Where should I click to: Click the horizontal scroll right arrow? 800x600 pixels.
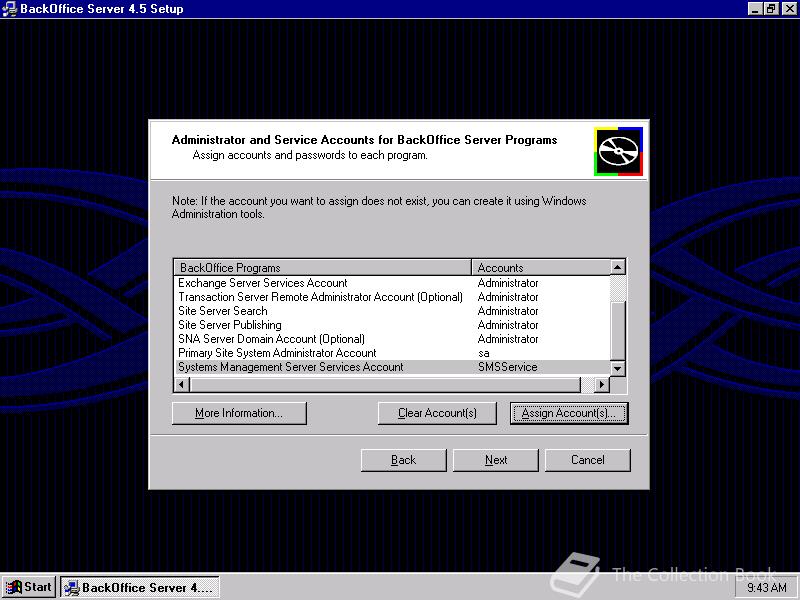click(x=602, y=384)
